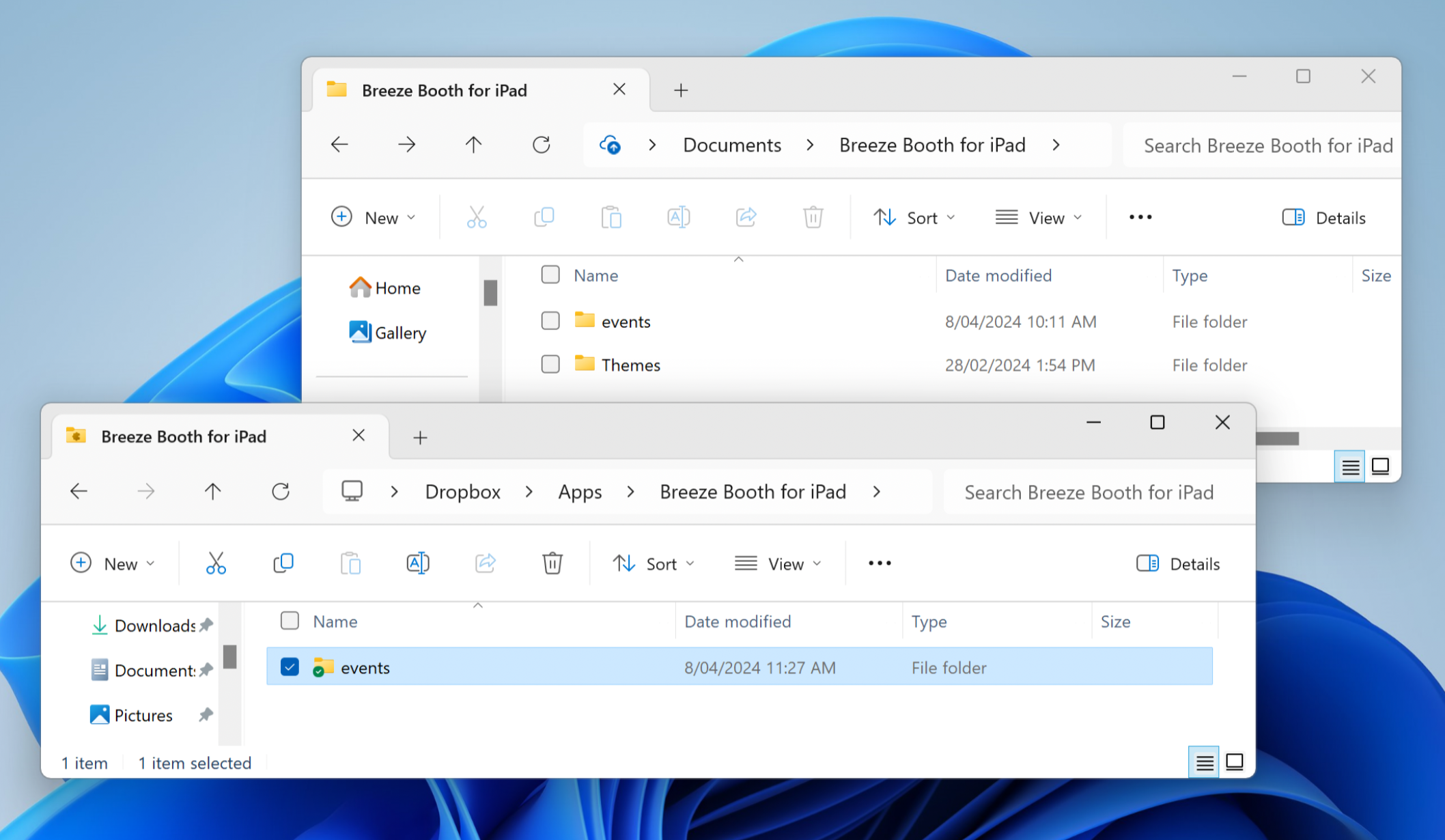Tick the select-all checkbox in the Documents window
The height and width of the screenshot is (840, 1445).
click(x=550, y=275)
